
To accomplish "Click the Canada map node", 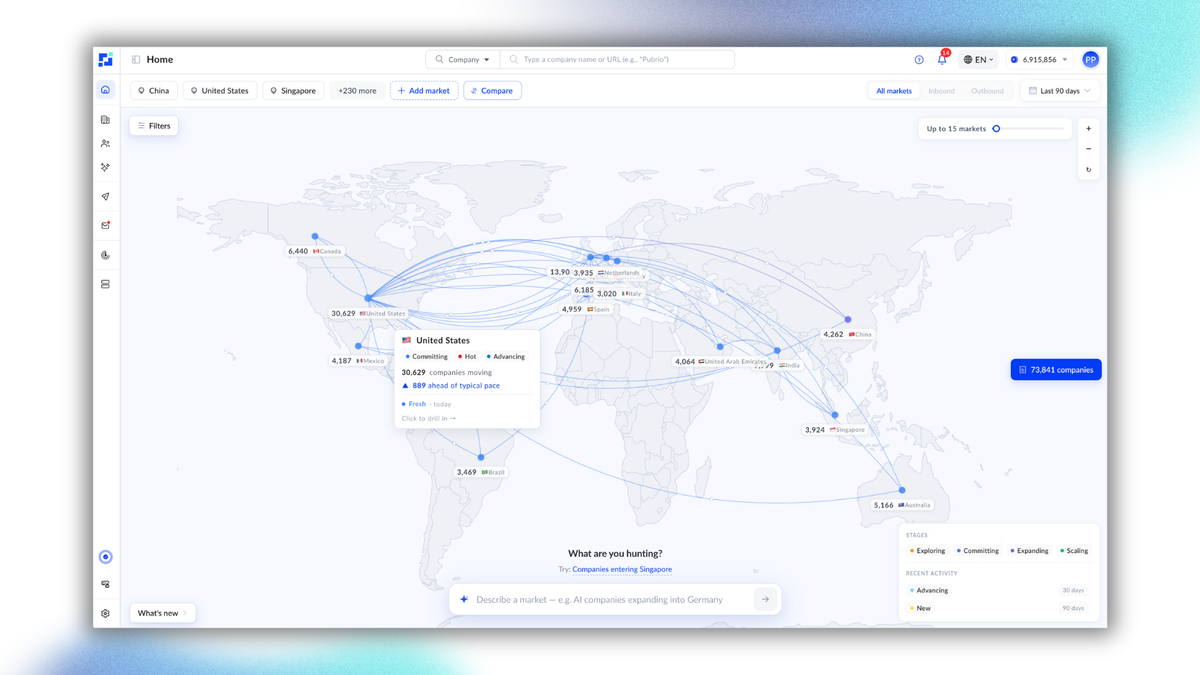I will [315, 237].
